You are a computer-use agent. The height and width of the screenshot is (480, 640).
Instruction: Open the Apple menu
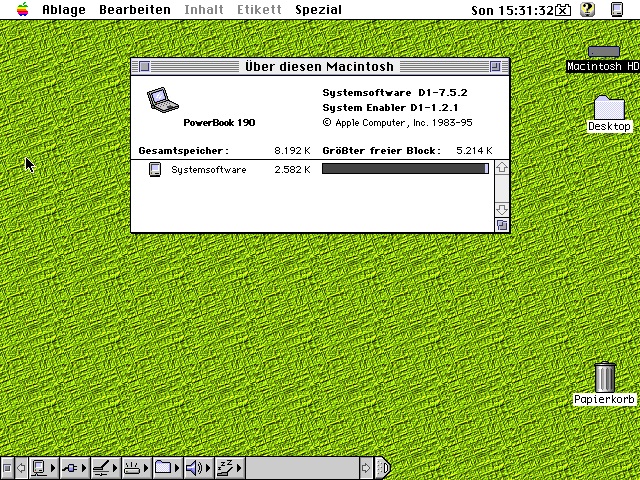tap(23, 9)
